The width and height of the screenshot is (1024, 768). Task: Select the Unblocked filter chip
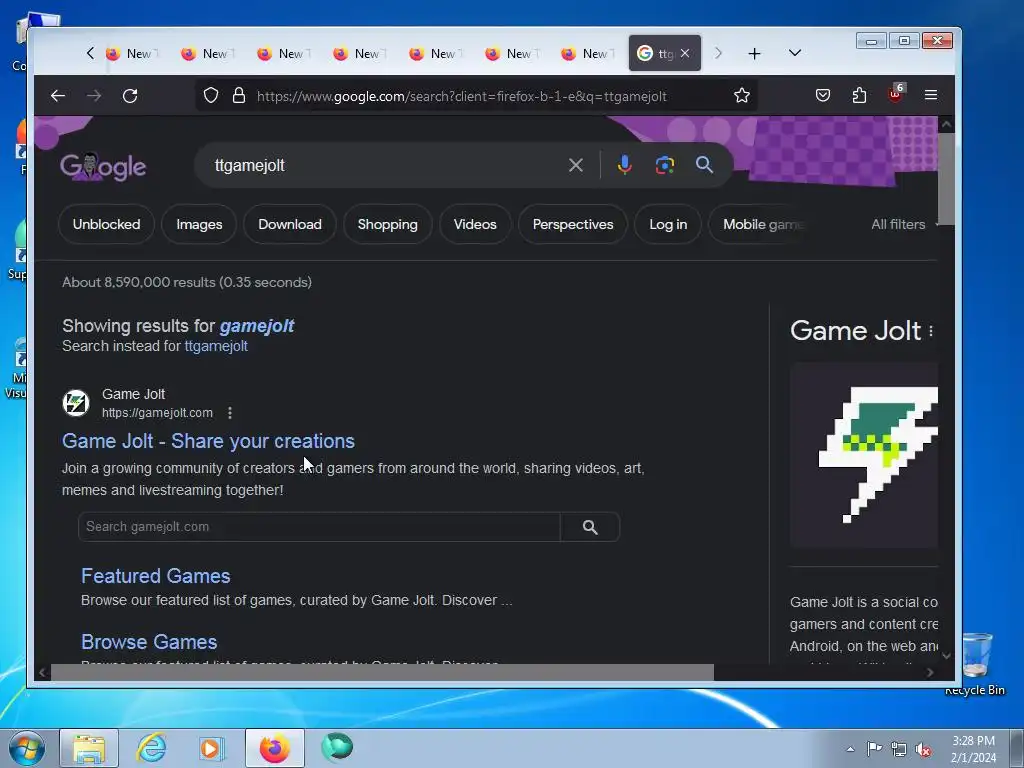106,224
